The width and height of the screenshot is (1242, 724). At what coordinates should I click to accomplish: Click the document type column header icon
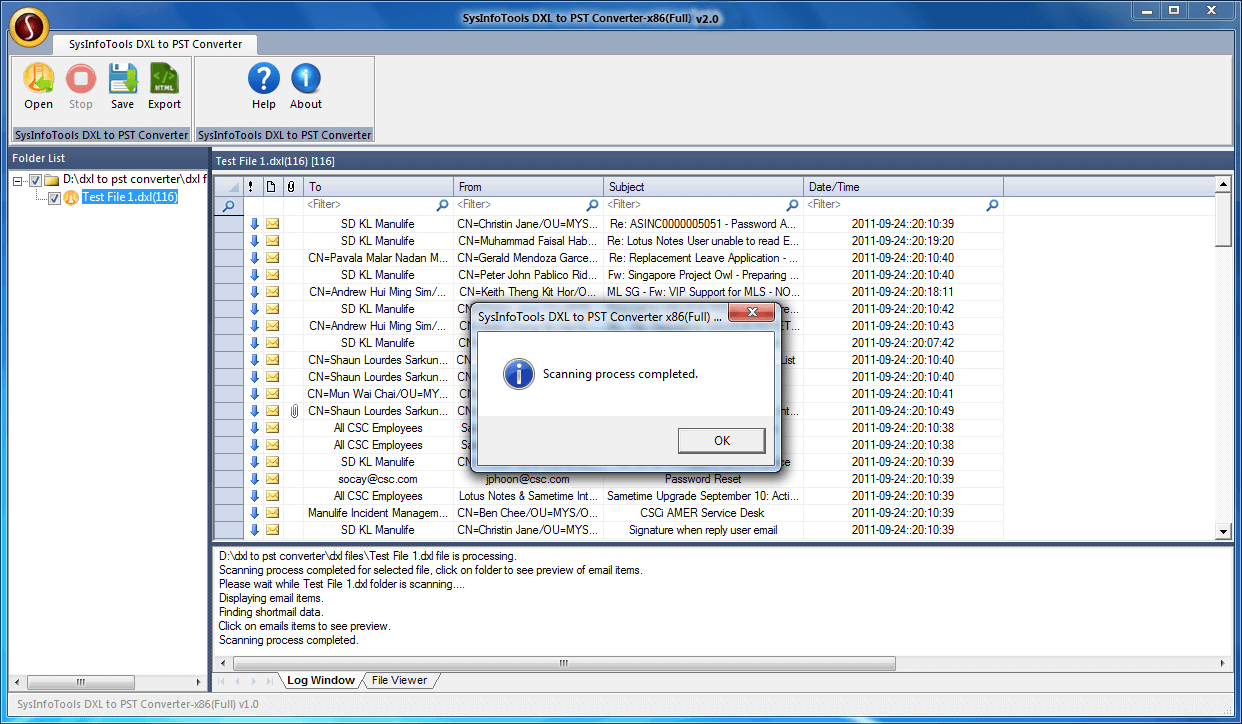(271, 187)
